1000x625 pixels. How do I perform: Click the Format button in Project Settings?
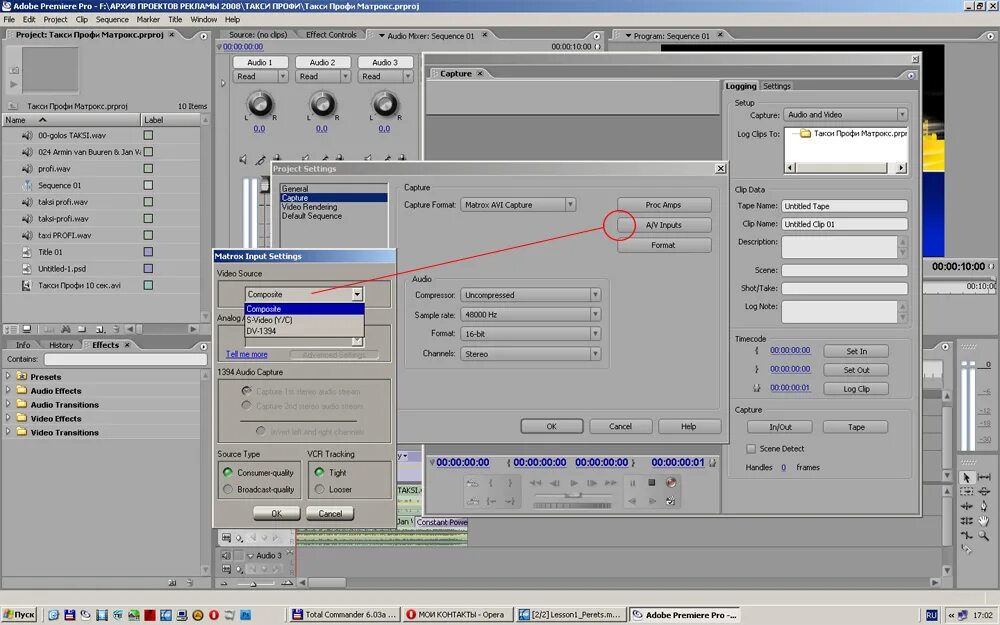663,245
